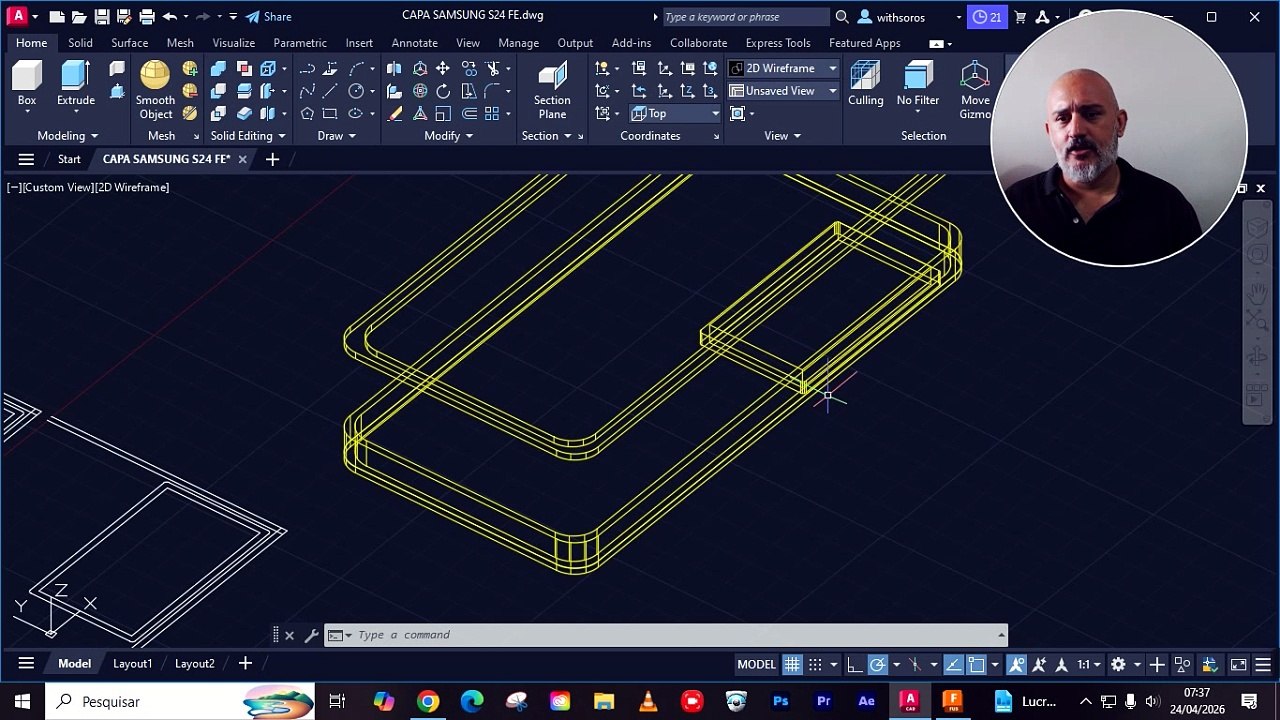Viewport: 1280px width, 720px height.
Task: Toggle snap mode dots in status bar
Action: tap(815, 664)
